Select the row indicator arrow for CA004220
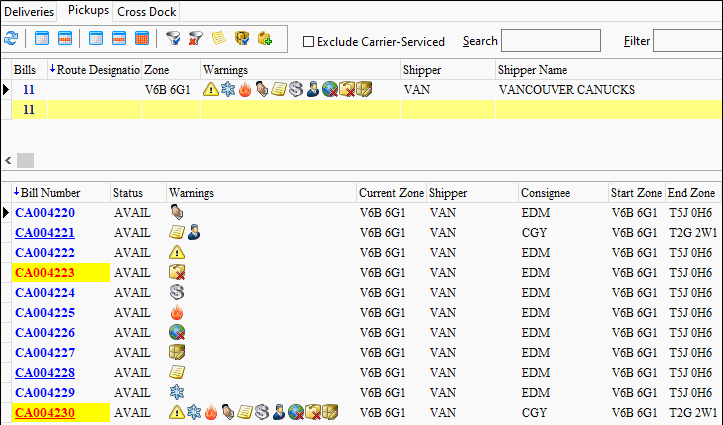This screenshot has height=425, width=723. [7, 212]
